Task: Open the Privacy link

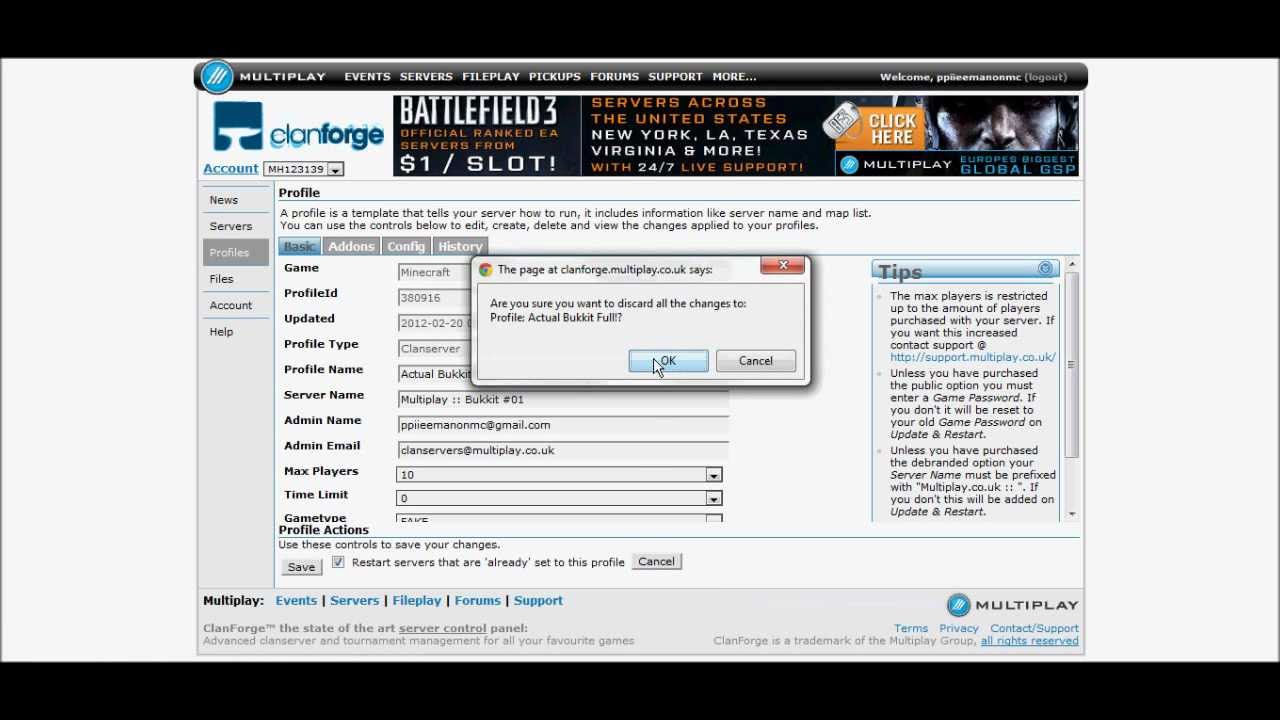Action: 959,629
